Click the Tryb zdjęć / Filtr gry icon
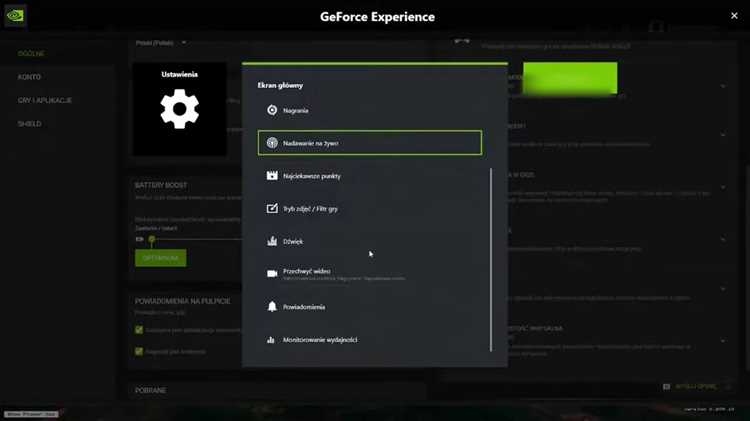This screenshot has height=421, width=750. (x=272, y=208)
